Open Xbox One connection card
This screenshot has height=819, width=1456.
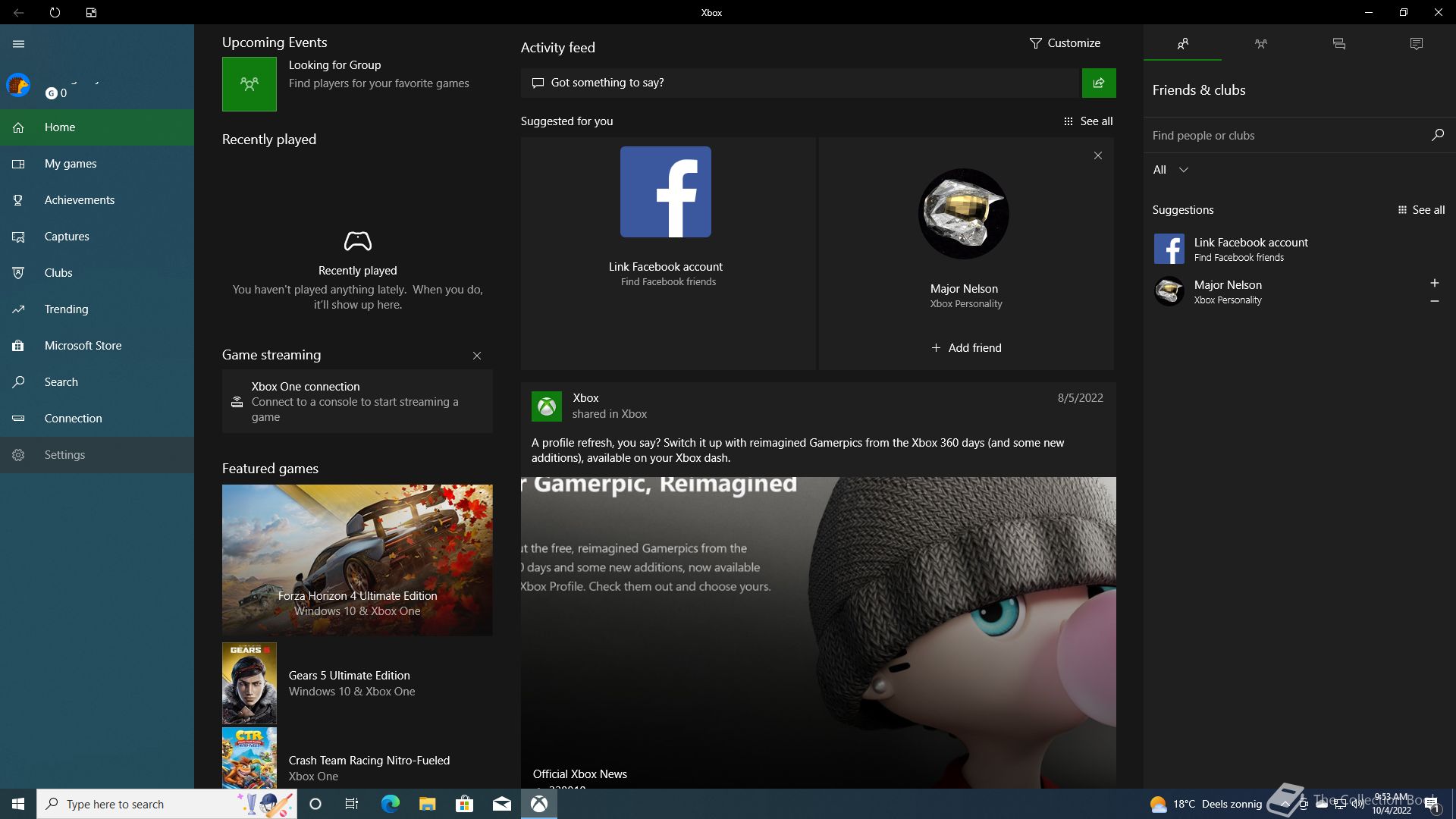pyautogui.click(x=357, y=401)
